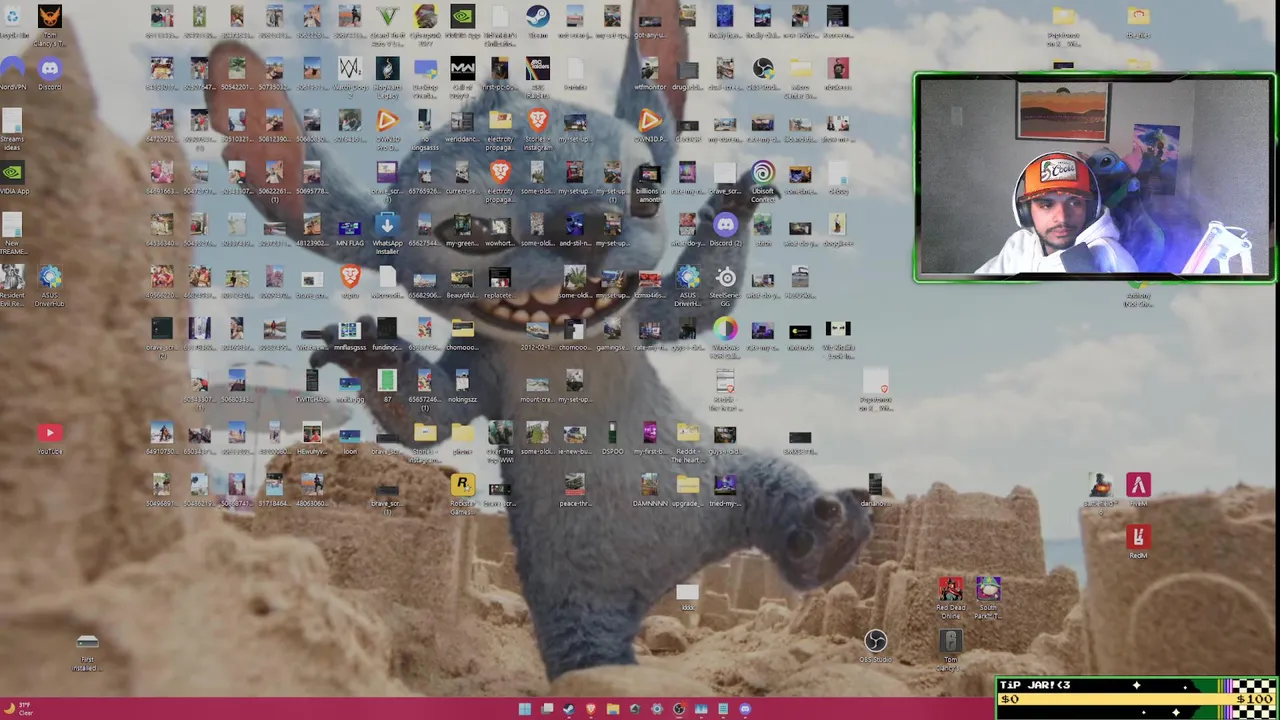
Task: Open Steam from the taskbar
Action: click(569, 709)
